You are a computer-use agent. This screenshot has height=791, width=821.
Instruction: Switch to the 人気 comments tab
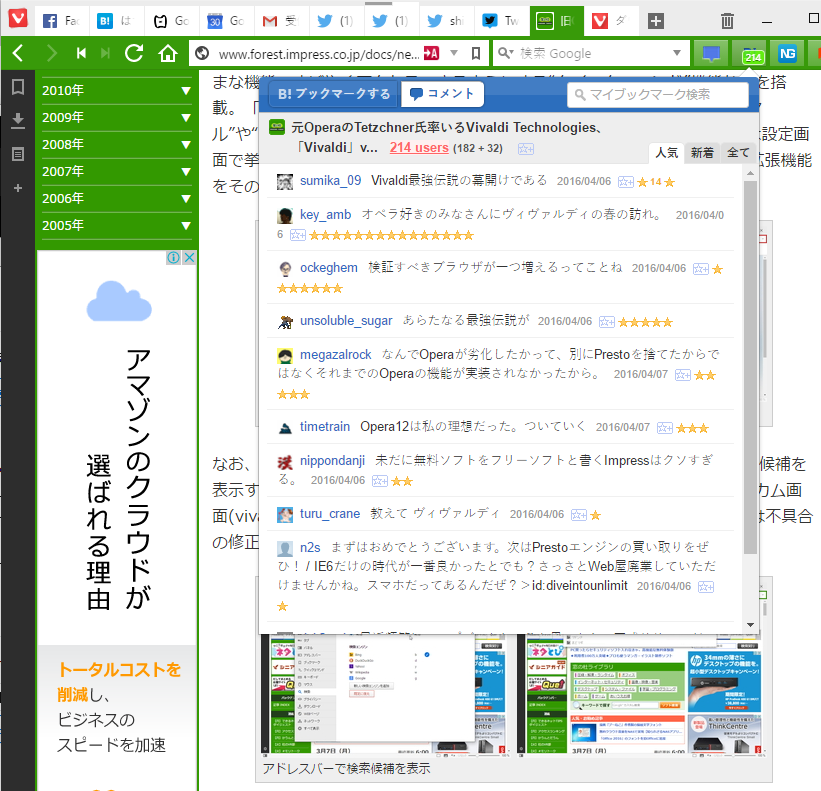click(x=667, y=152)
